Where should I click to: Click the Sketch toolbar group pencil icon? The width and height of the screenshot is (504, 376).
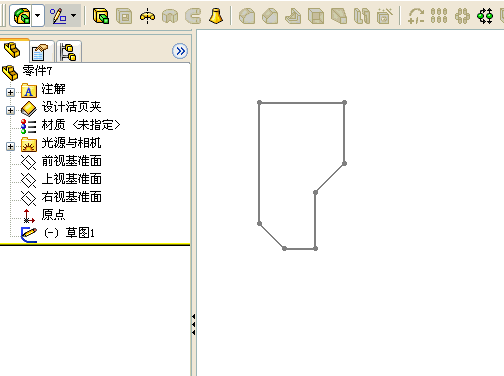[57, 16]
